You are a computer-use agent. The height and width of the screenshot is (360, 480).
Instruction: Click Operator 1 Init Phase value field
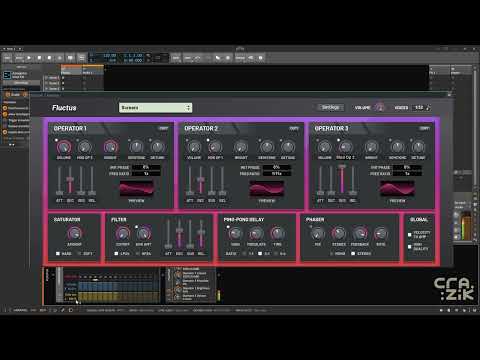click(x=146, y=167)
